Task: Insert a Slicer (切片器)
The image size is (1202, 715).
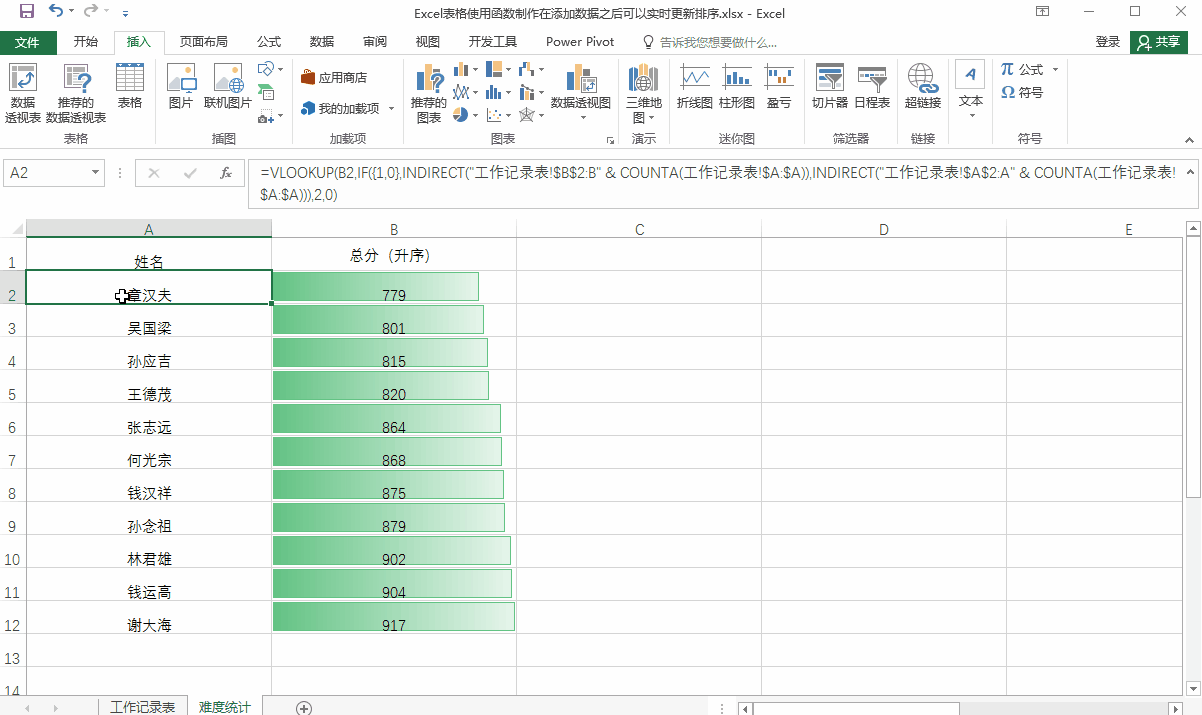Action: coord(830,87)
